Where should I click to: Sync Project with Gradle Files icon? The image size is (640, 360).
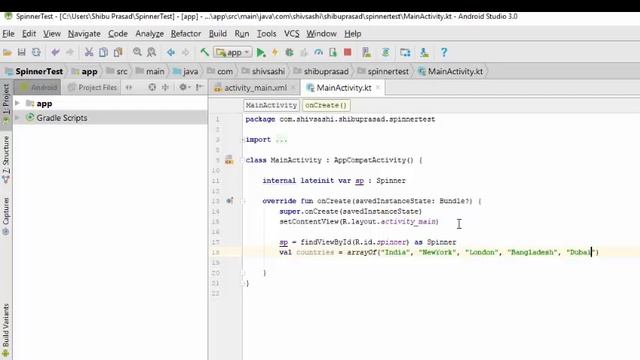[386, 52]
